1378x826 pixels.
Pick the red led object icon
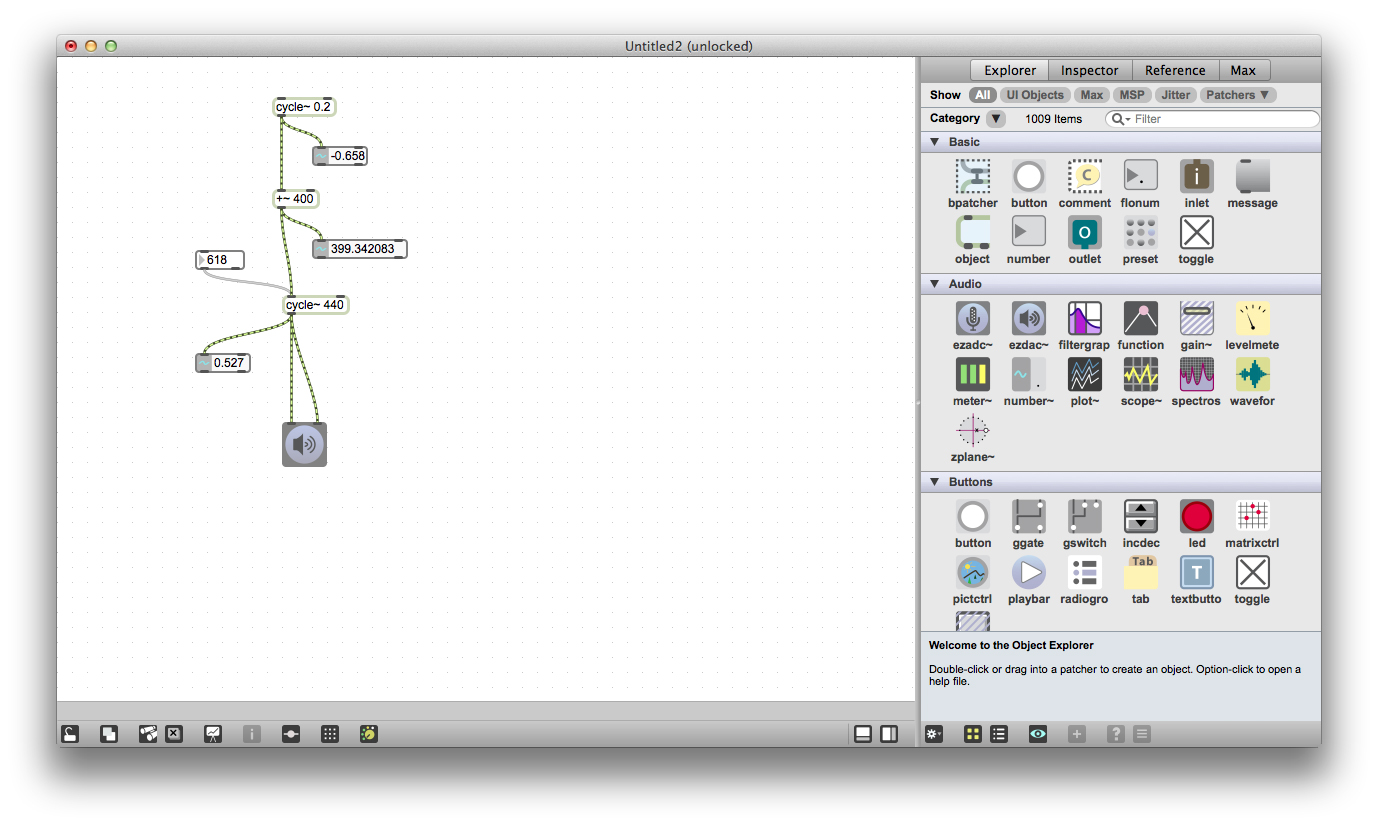click(1196, 517)
